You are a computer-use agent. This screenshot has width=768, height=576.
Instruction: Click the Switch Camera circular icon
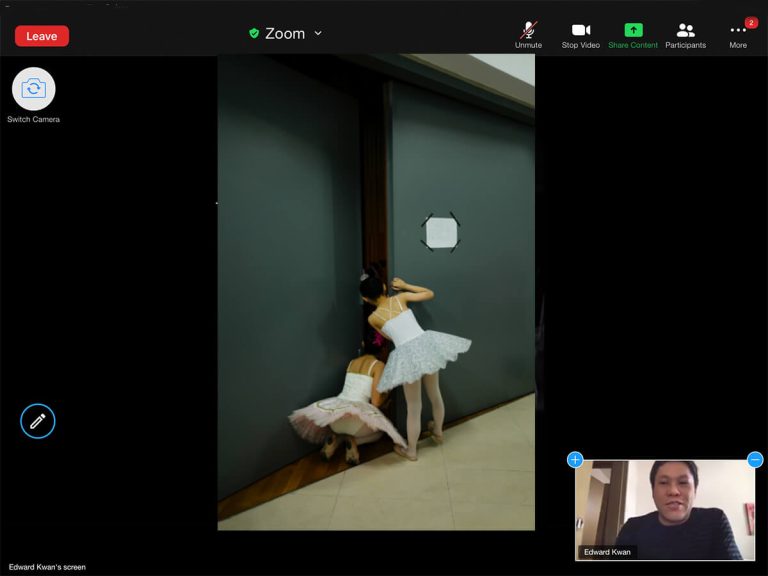(x=33, y=89)
